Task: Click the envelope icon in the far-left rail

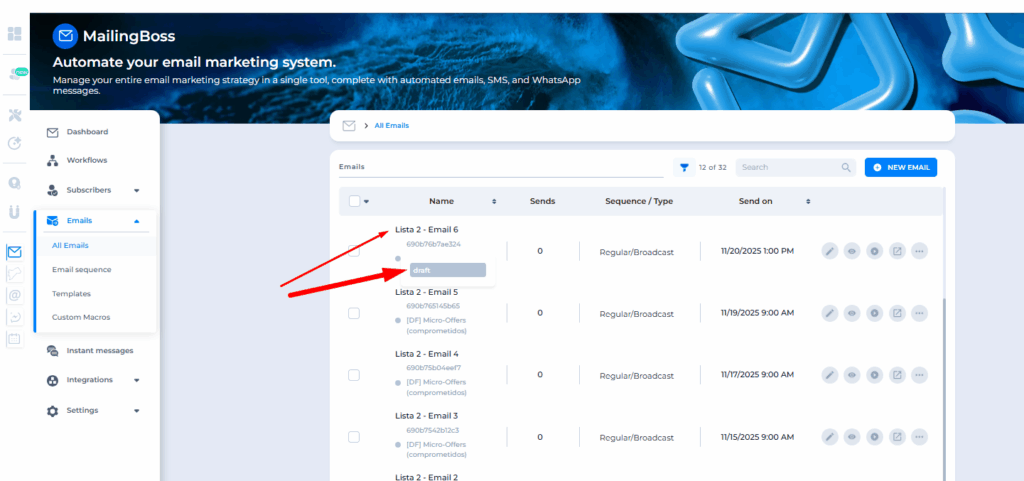Action: click(14, 252)
